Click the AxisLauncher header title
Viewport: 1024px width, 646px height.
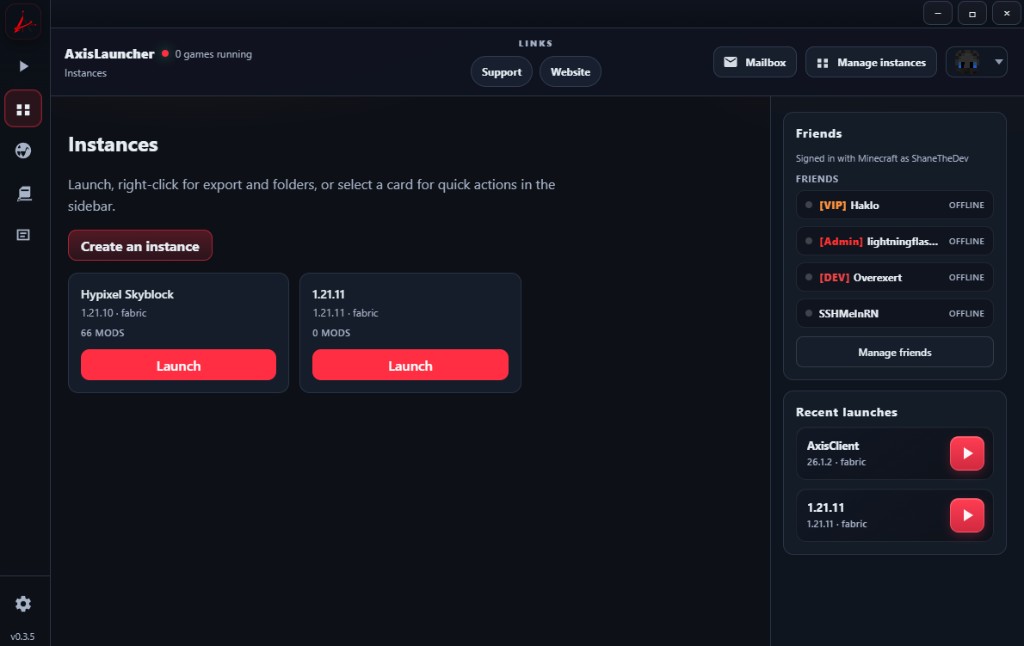click(x=109, y=54)
